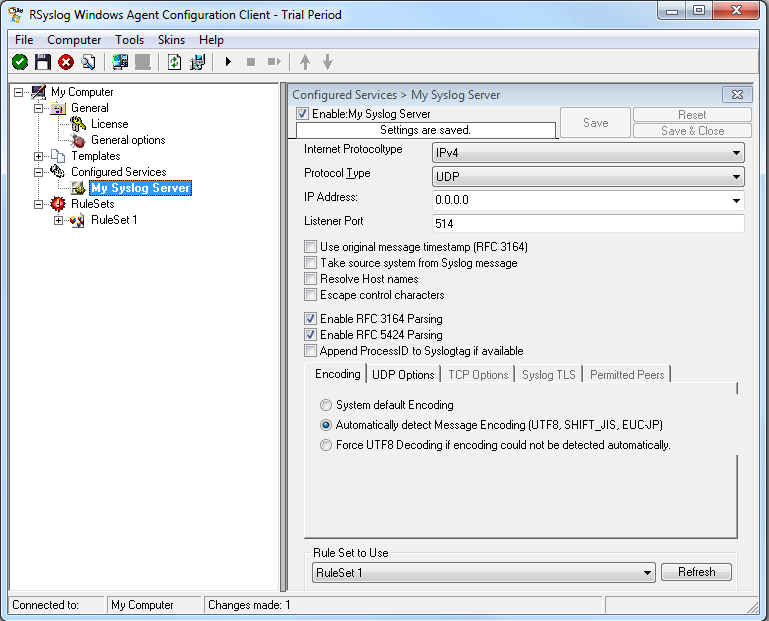The image size is (769, 621).
Task: Switch to the Permitted Peers tab
Action: [x=627, y=375]
